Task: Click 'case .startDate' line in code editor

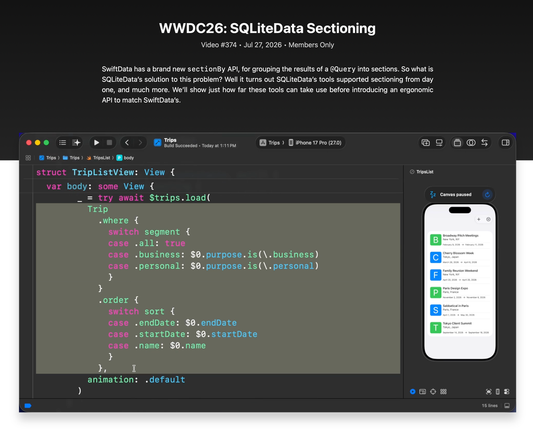Action: click(183, 334)
